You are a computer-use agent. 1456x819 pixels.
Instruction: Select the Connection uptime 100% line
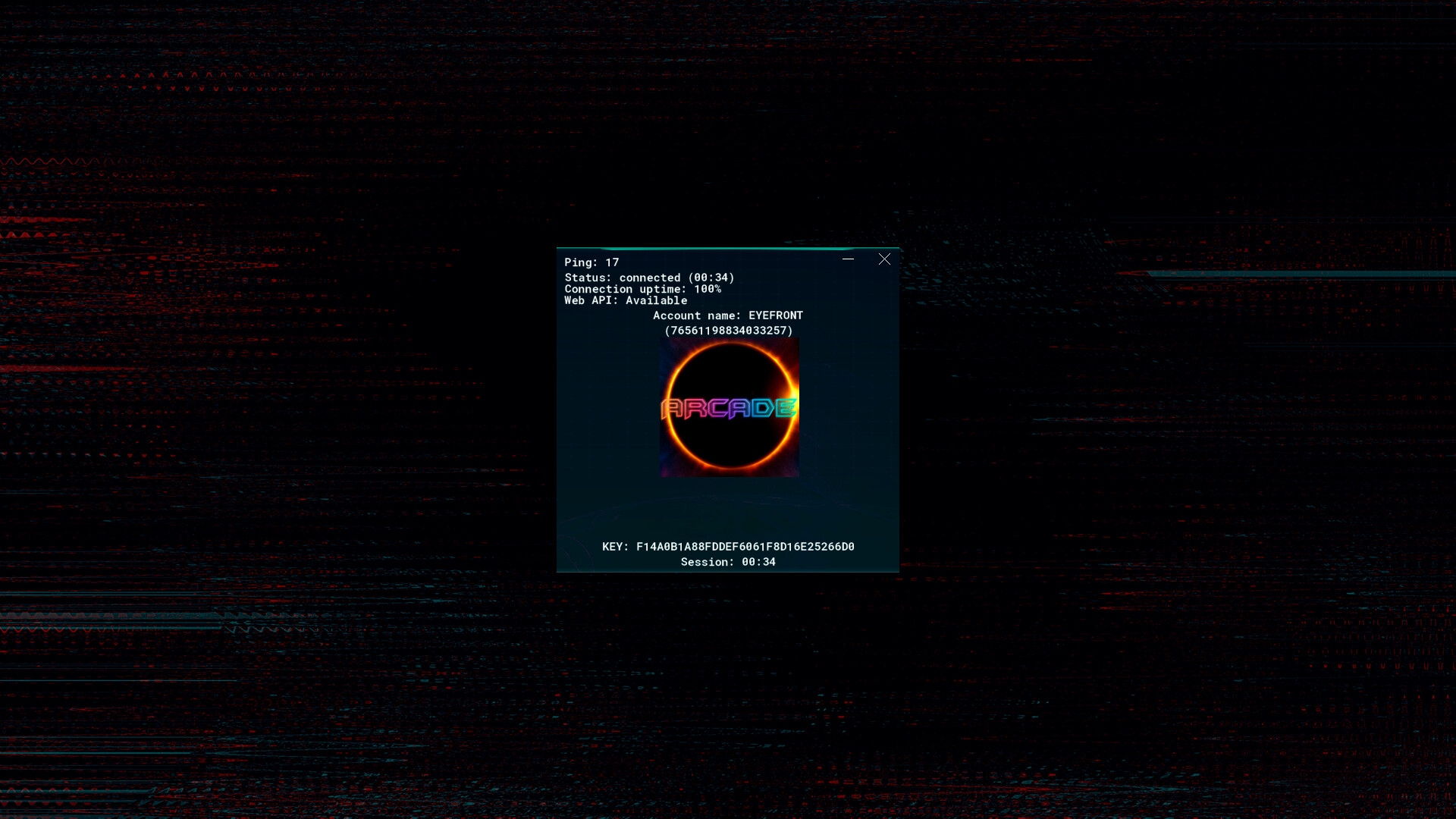tap(643, 289)
